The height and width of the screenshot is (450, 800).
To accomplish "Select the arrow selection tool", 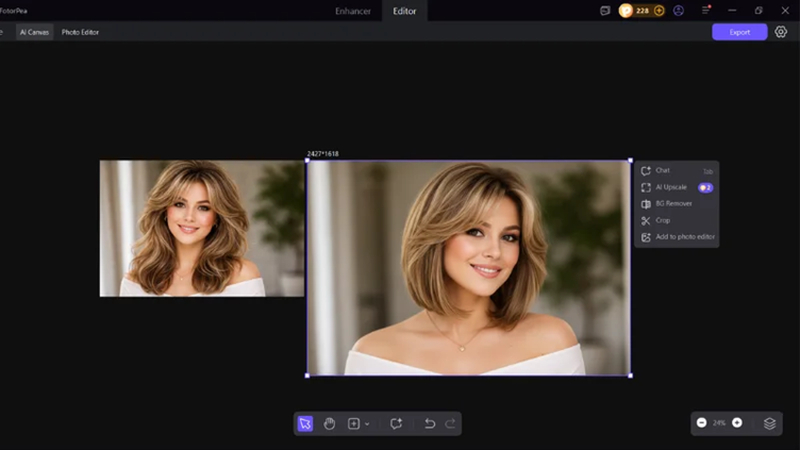I will pyautogui.click(x=305, y=423).
